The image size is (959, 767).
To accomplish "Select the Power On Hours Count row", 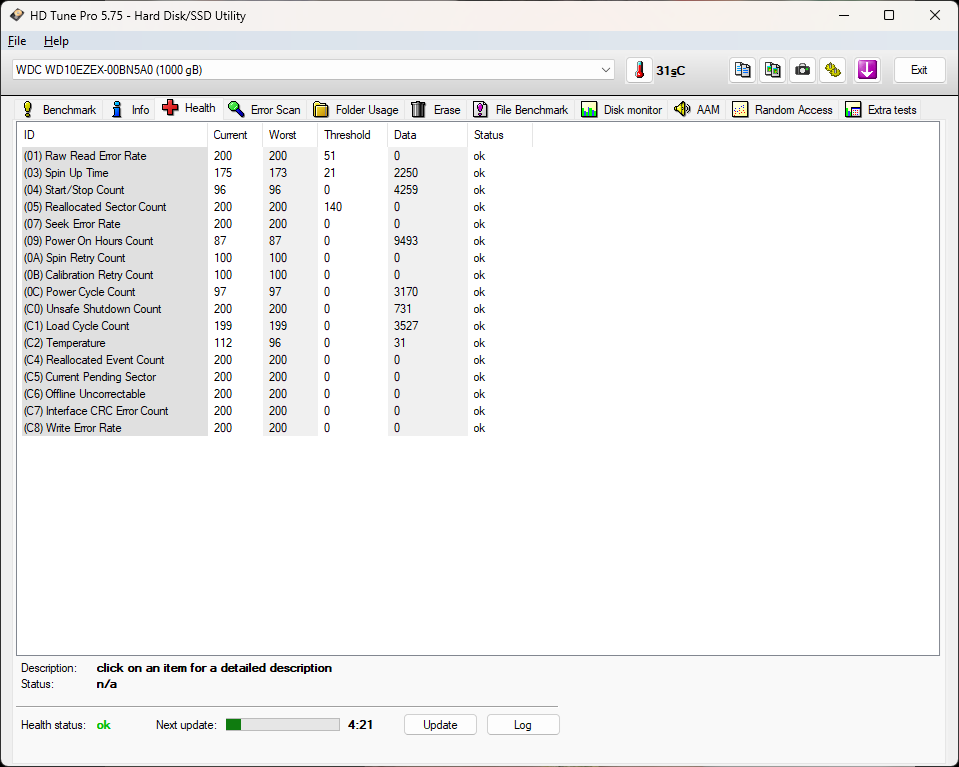I will [x=276, y=241].
